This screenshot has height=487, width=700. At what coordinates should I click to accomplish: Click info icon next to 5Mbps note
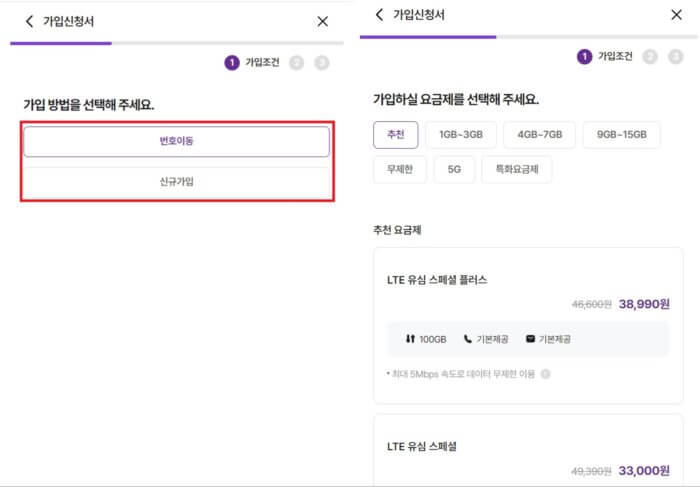pos(546,374)
